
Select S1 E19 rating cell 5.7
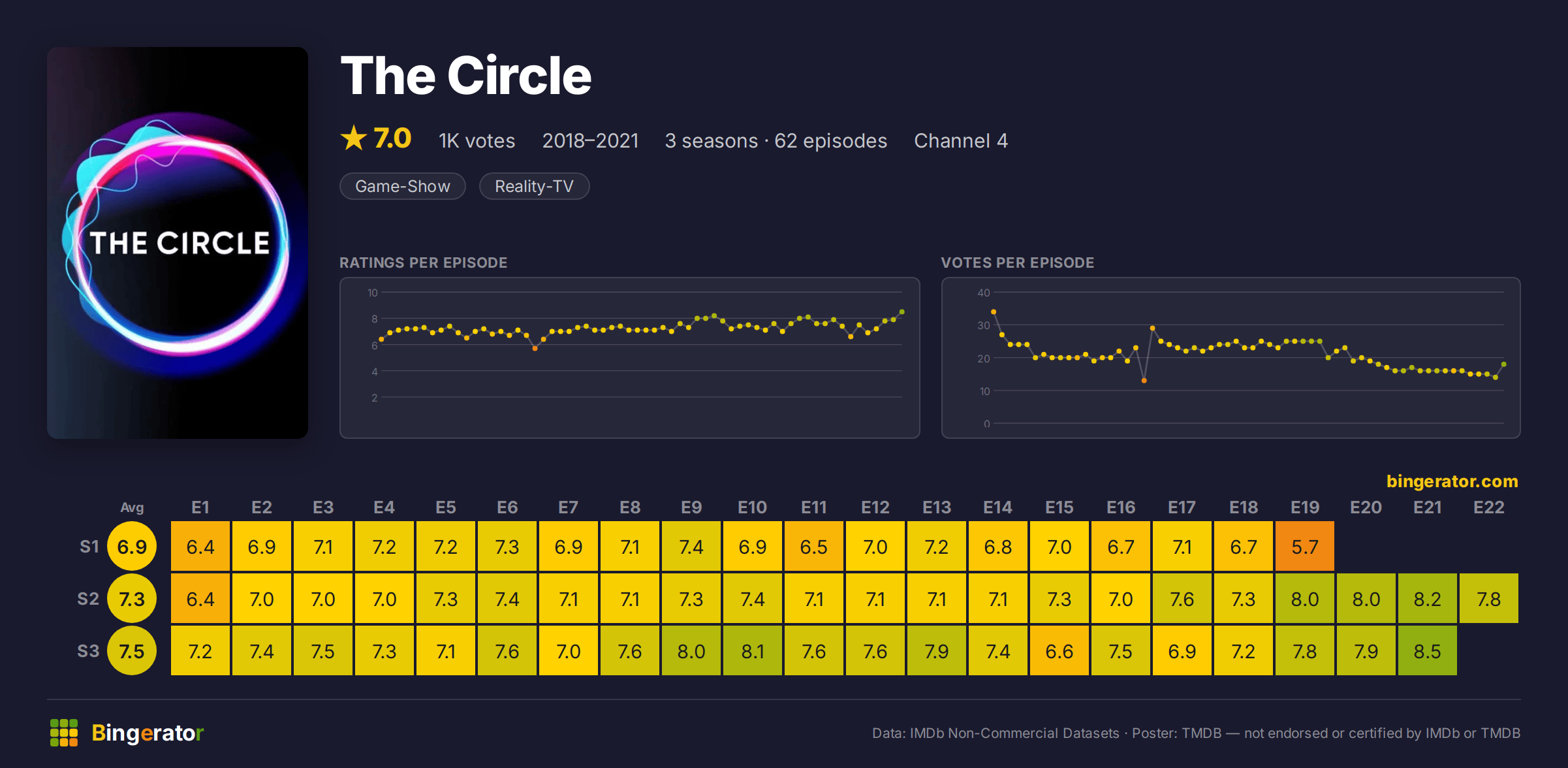pos(1305,546)
